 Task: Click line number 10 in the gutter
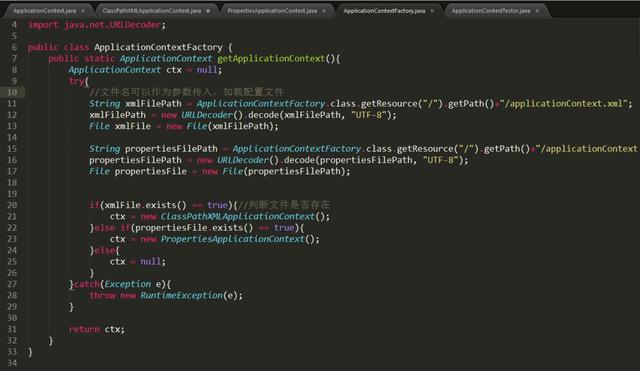pos(12,92)
